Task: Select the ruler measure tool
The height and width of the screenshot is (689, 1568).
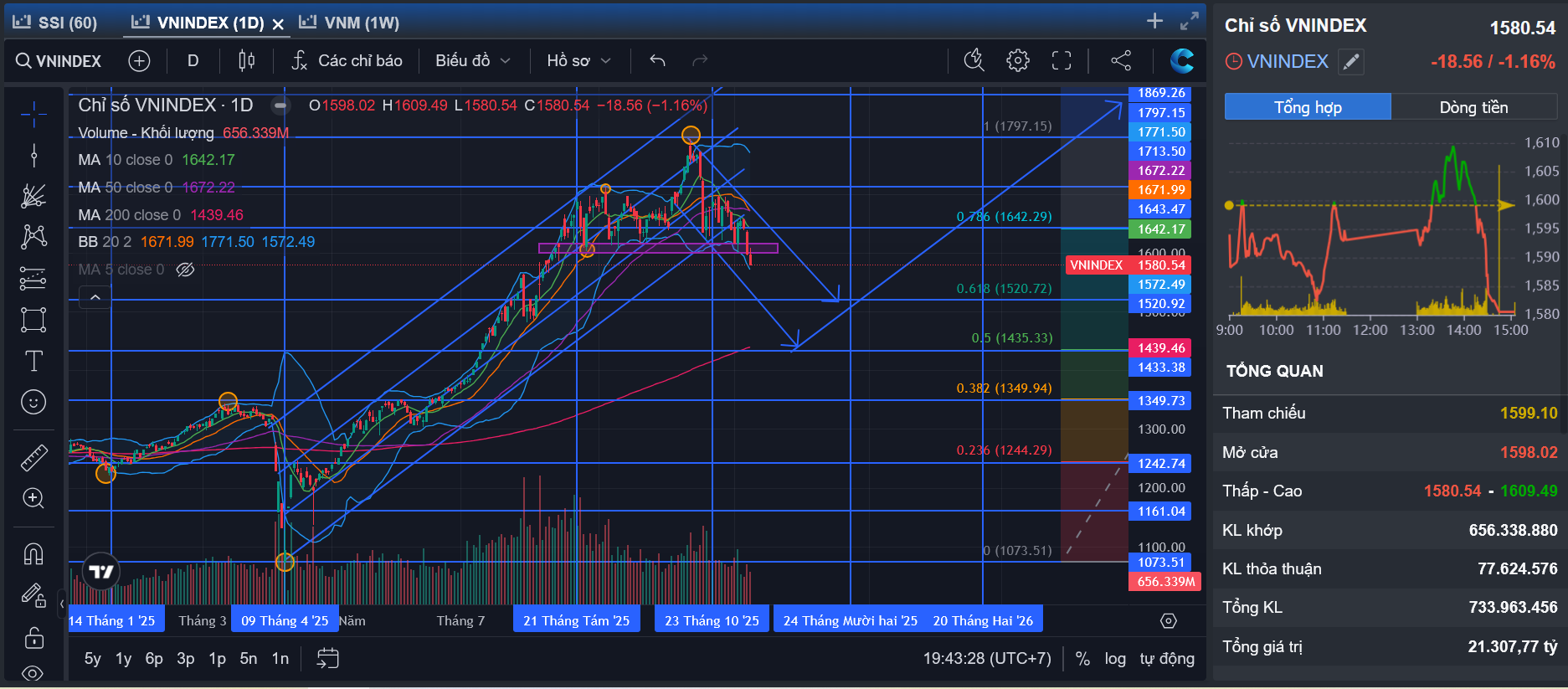Action: click(33, 457)
